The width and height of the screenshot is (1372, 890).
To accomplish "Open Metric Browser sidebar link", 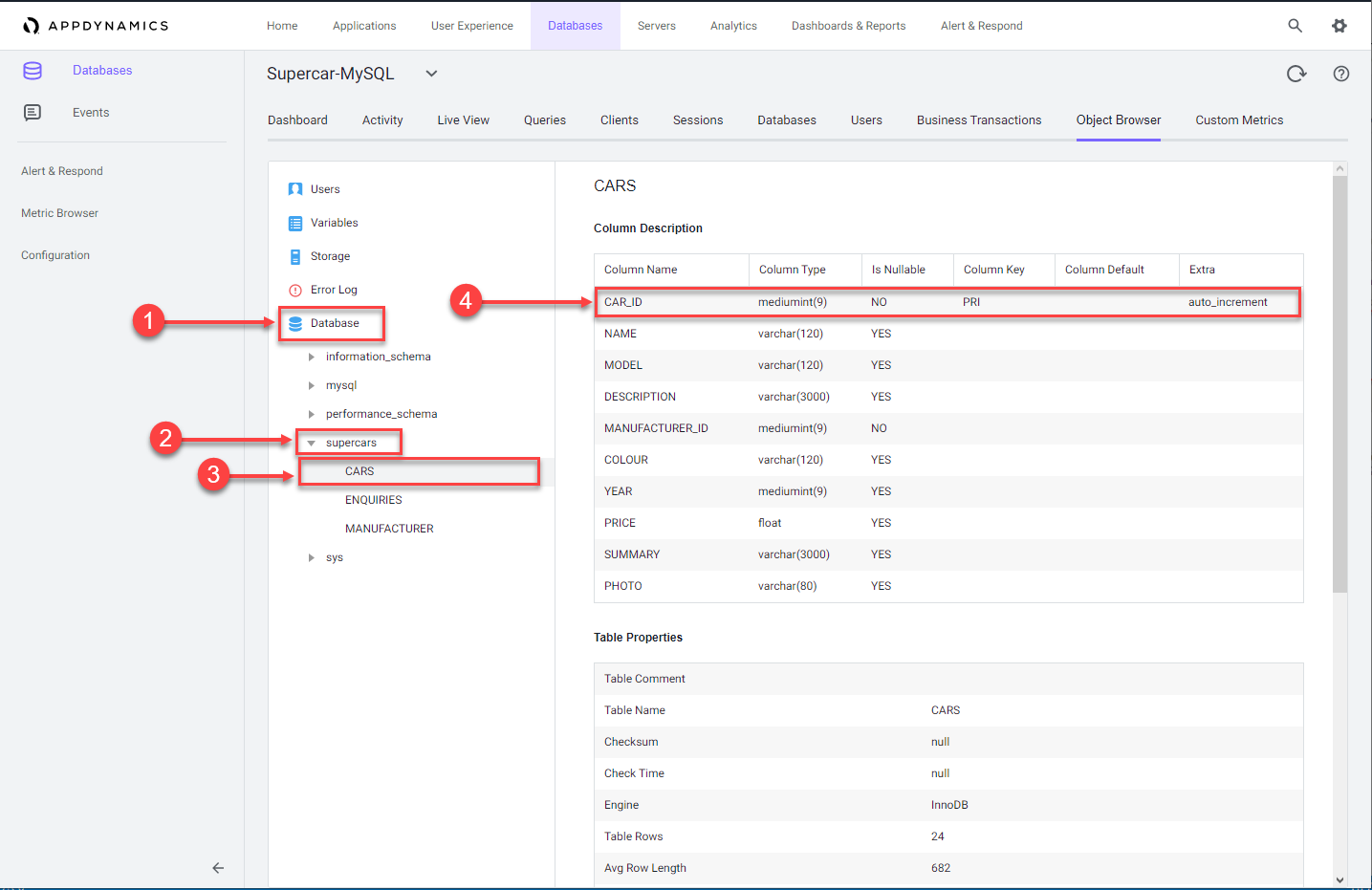I will click(x=59, y=213).
